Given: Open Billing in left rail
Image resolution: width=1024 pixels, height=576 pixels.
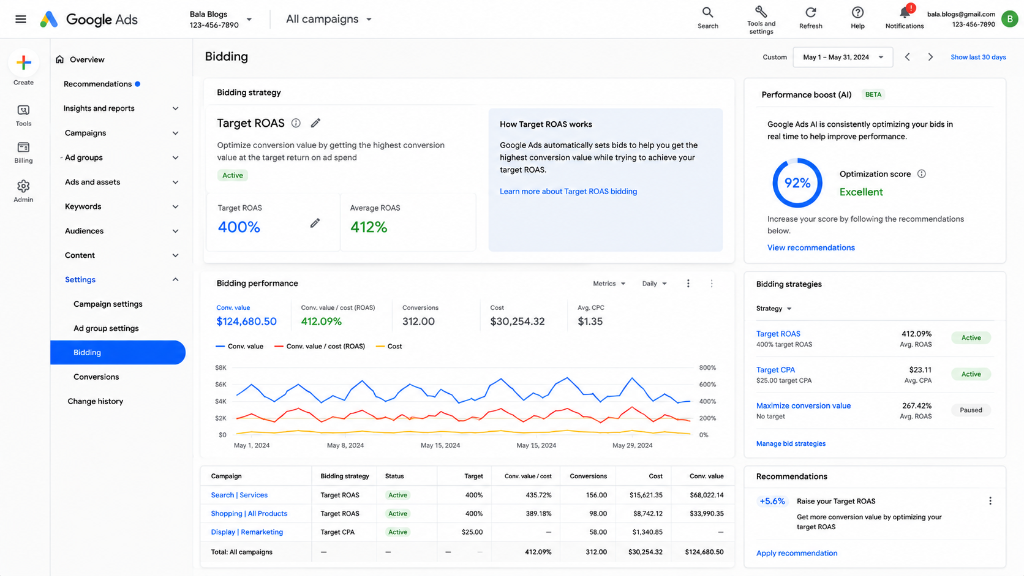Looking at the screenshot, I should pyautogui.click(x=24, y=152).
